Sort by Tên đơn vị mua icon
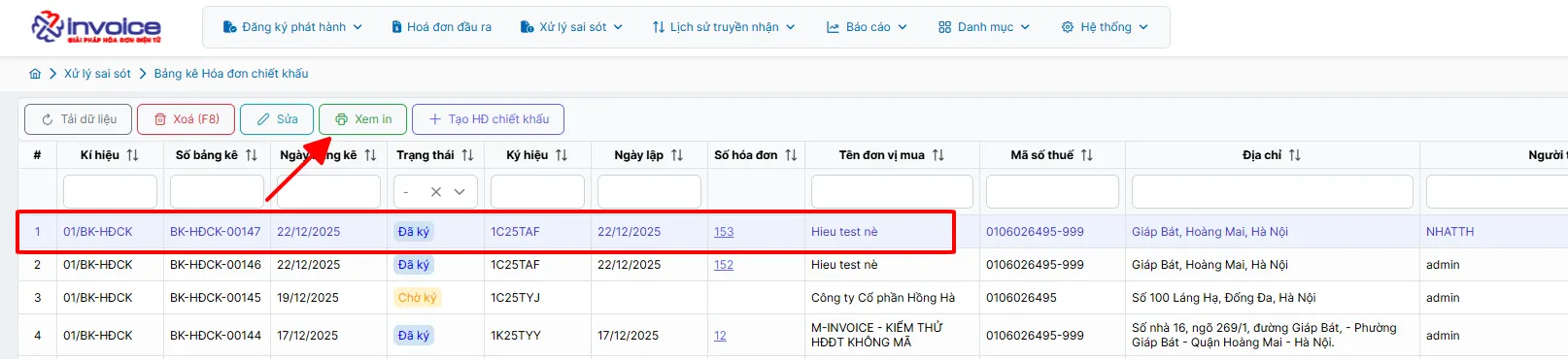The height and width of the screenshot is (359, 1568). pos(938,155)
